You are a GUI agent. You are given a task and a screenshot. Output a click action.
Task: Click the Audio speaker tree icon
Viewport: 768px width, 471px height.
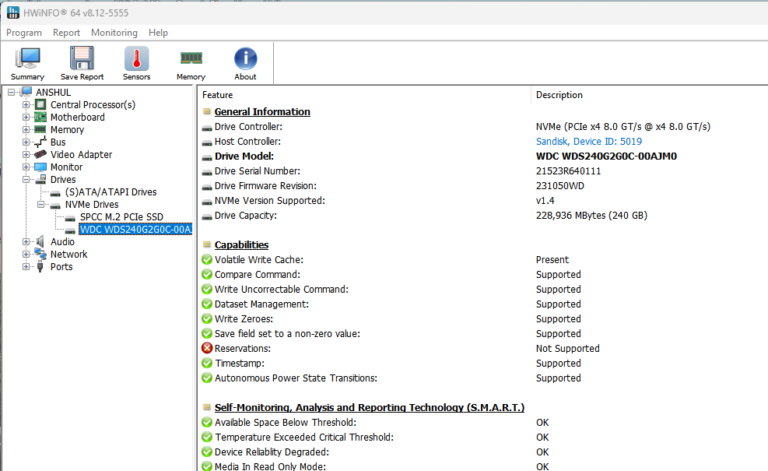tap(40, 241)
